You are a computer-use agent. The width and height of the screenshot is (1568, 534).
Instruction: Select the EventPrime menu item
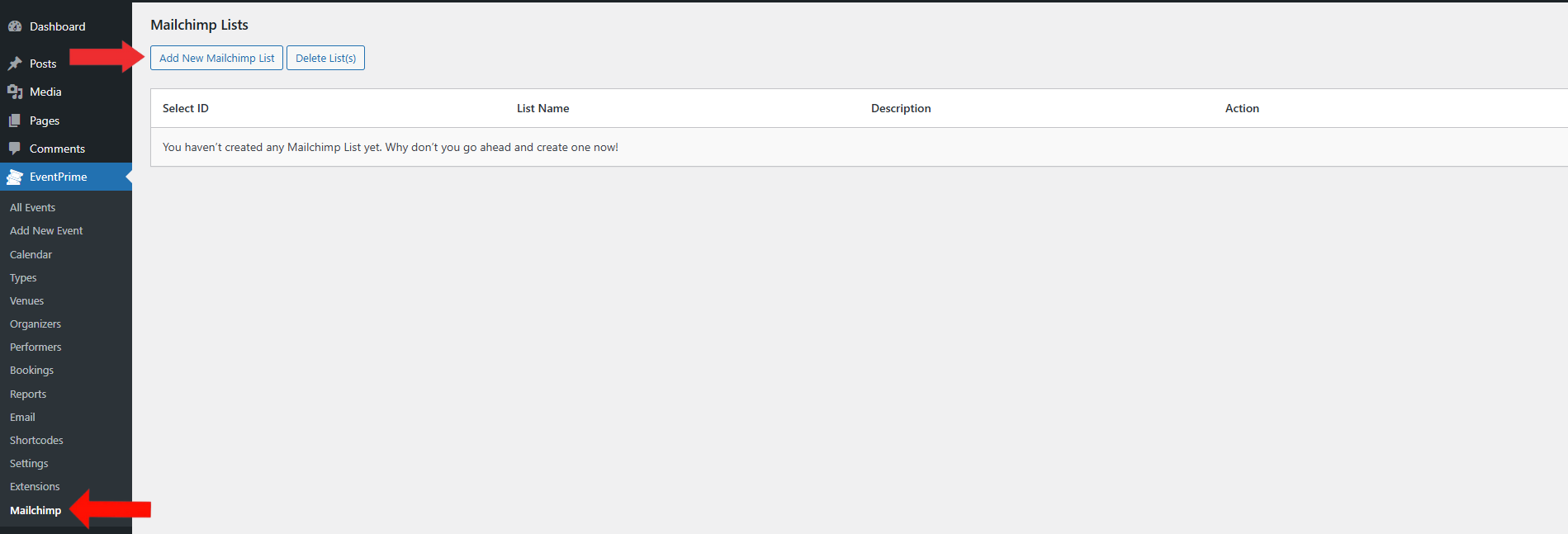(x=66, y=177)
